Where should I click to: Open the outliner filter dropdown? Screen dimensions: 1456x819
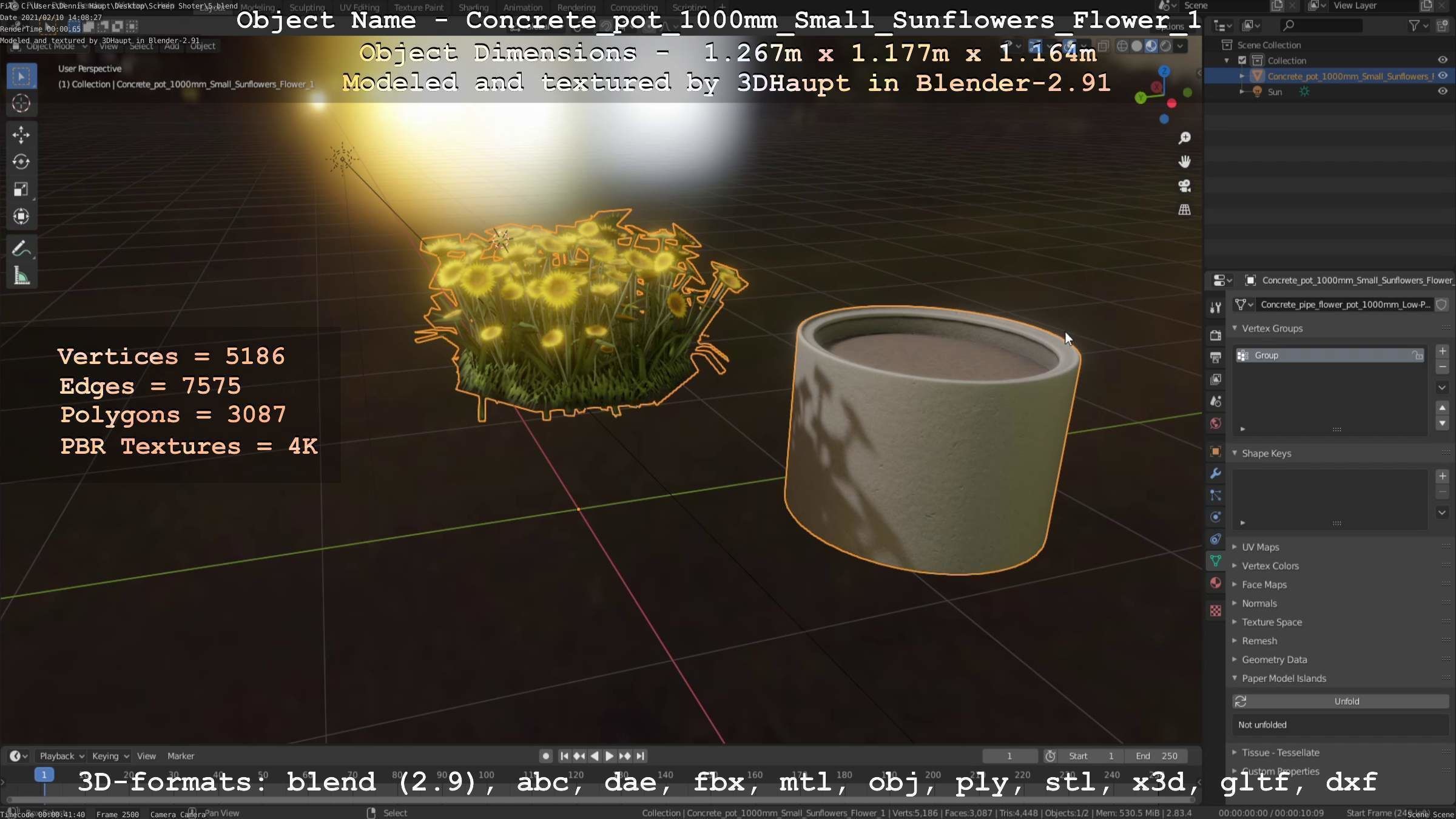tap(1418, 25)
